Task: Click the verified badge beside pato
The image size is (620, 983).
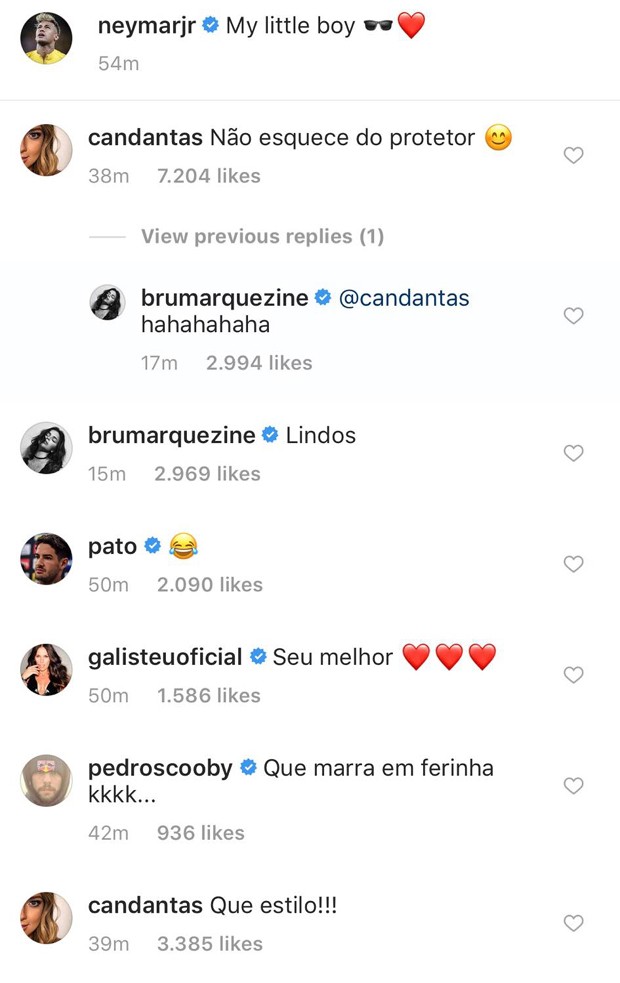Action: 151,546
